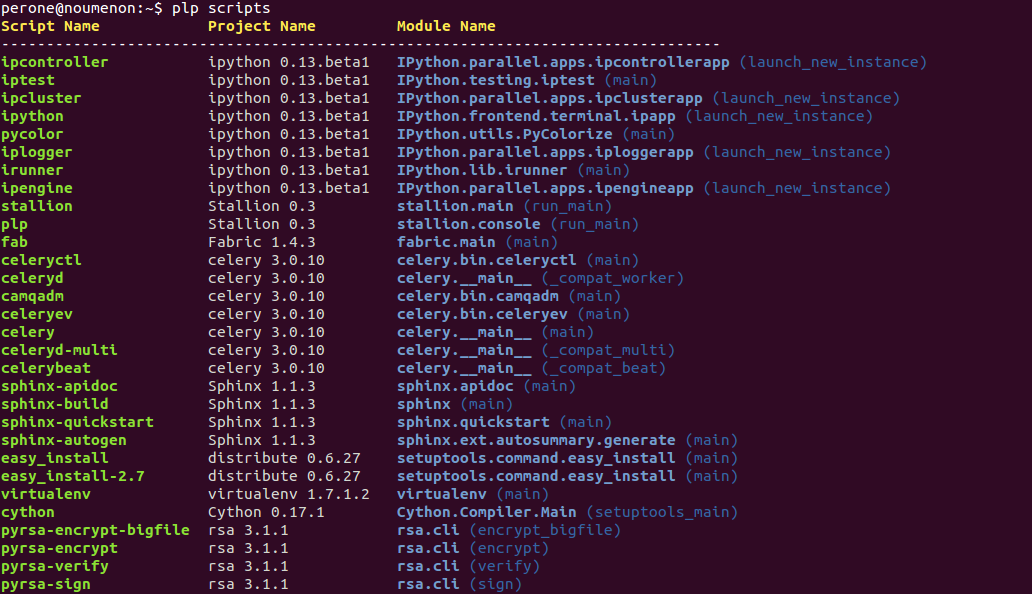Click the Project Name column header
Screen dimensions: 1032x594
(x=261, y=26)
